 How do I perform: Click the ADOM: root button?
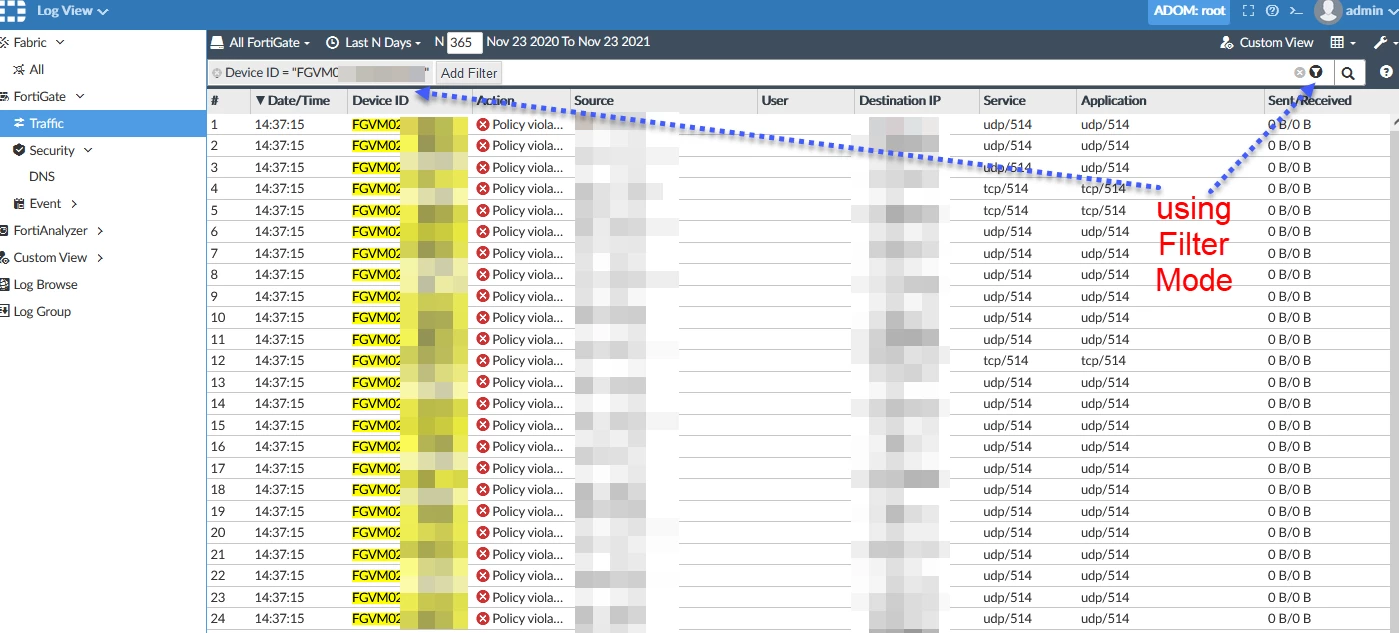(1189, 11)
